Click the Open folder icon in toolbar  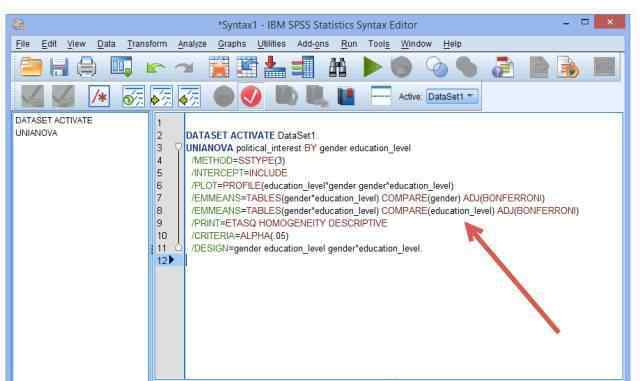click(x=31, y=67)
